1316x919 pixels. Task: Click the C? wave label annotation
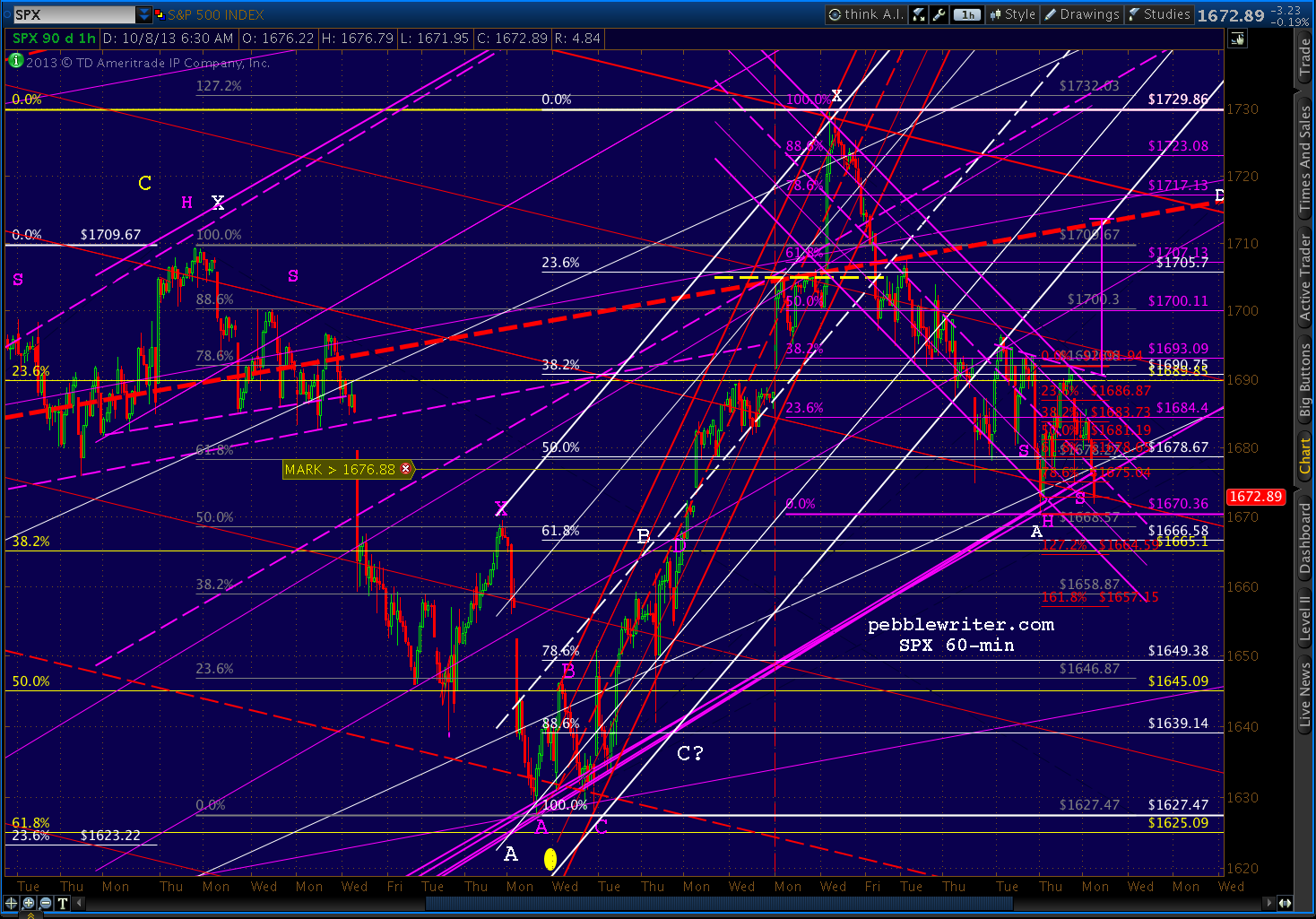click(x=690, y=753)
